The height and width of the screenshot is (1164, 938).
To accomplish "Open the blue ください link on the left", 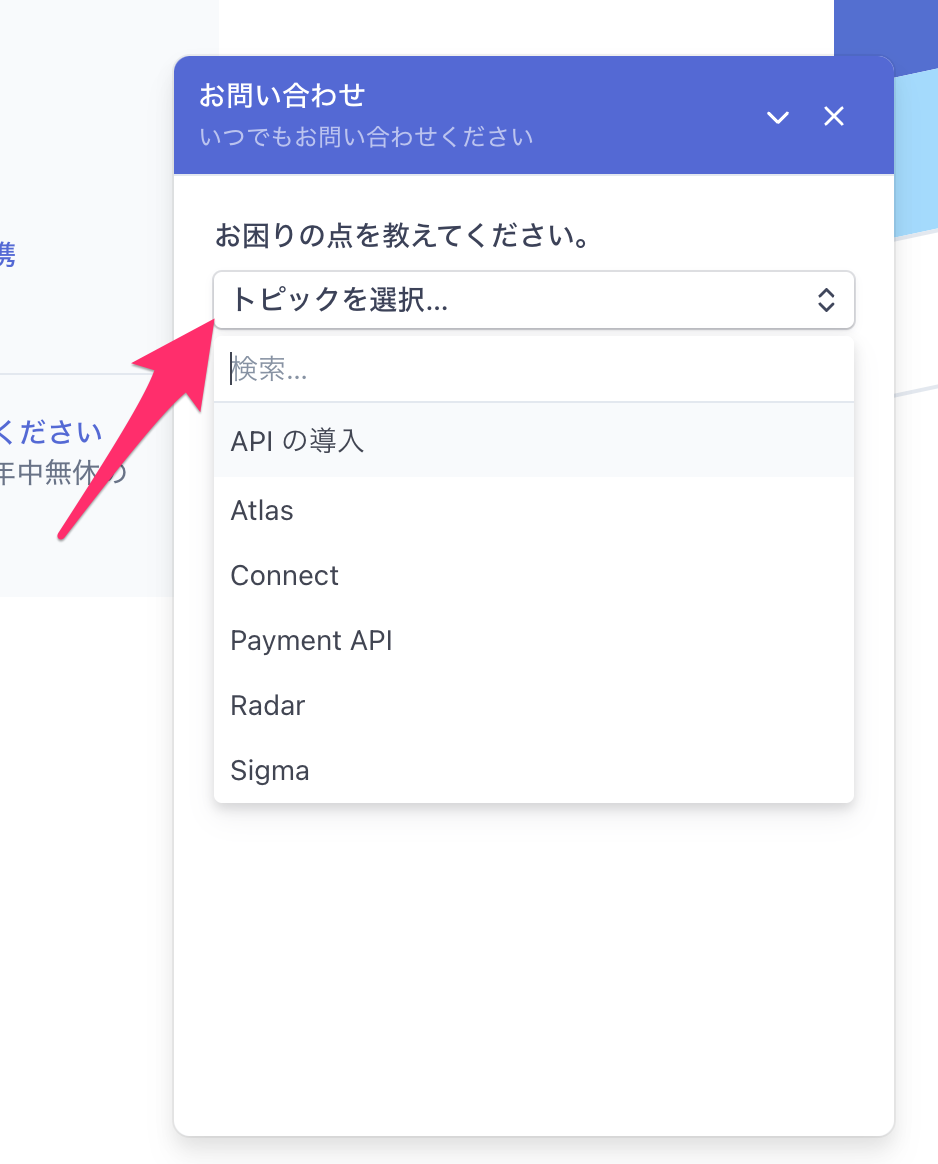I will click(x=52, y=431).
